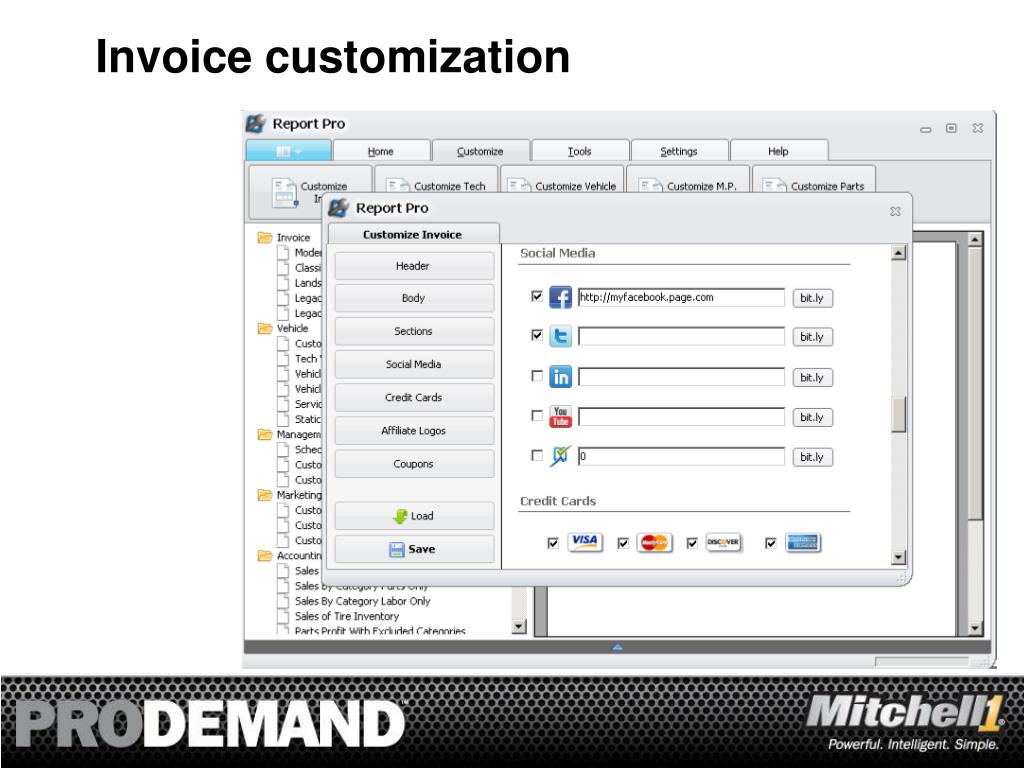The height and width of the screenshot is (768, 1024).
Task: Click tree panel scroll down arrow
Action: coord(519,627)
